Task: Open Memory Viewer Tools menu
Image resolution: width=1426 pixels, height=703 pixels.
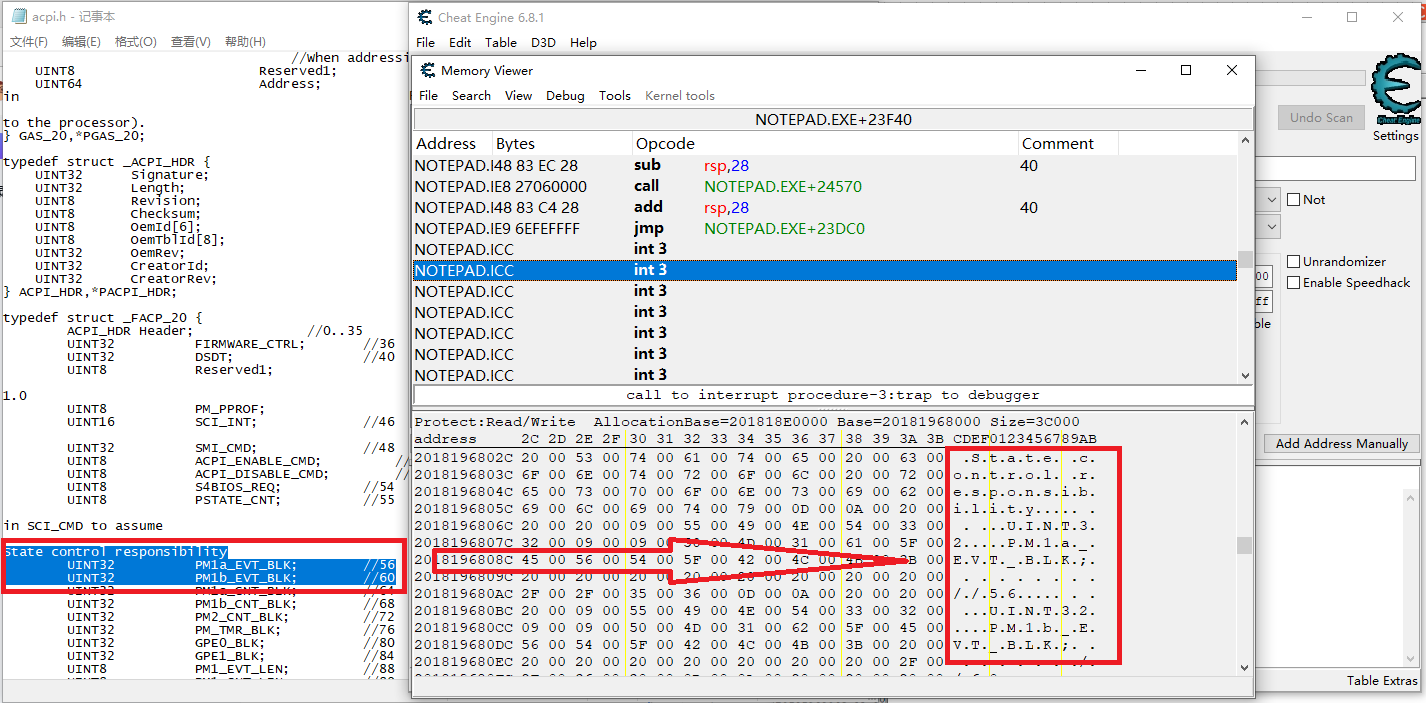Action: [615, 95]
